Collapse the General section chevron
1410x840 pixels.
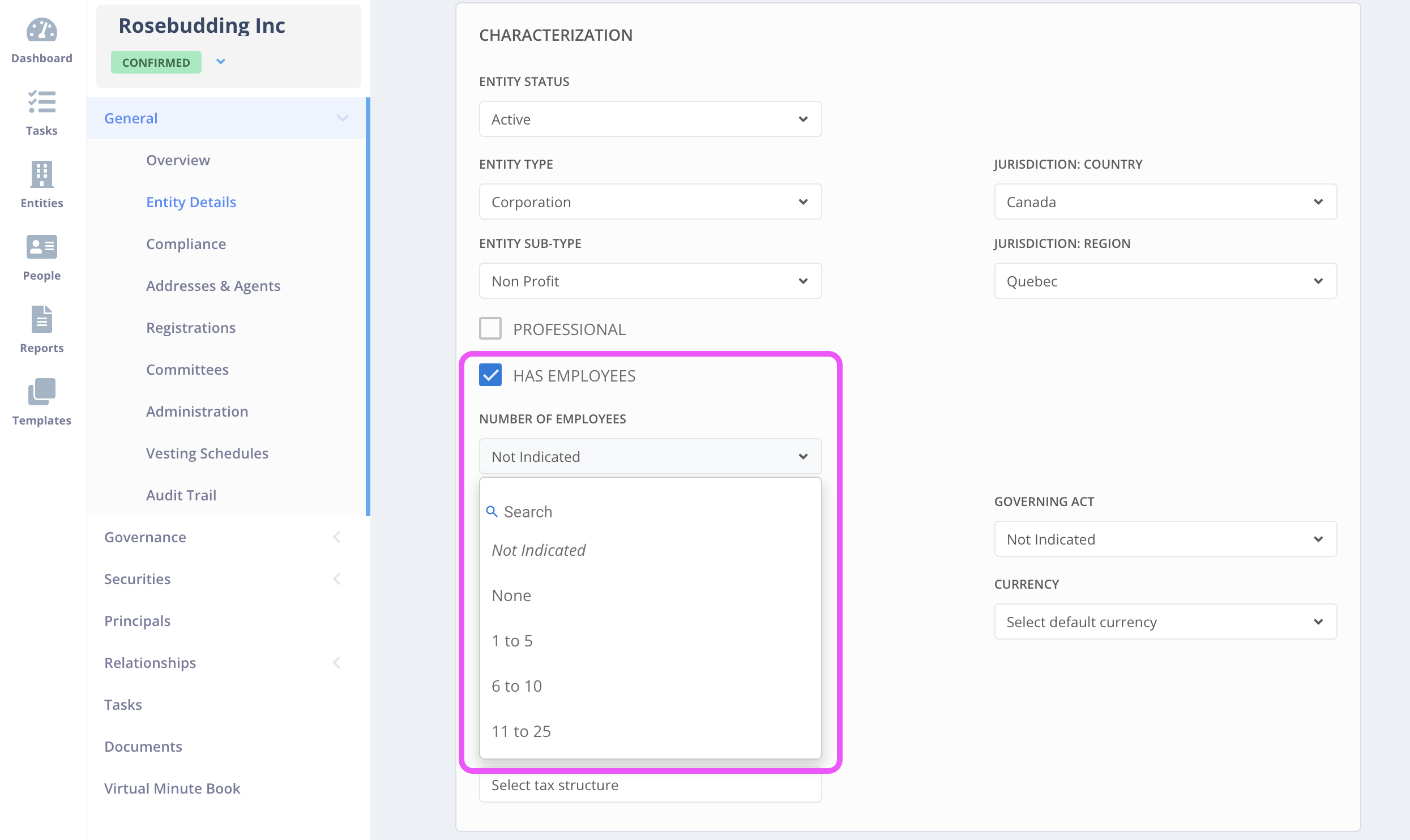point(342,118)
